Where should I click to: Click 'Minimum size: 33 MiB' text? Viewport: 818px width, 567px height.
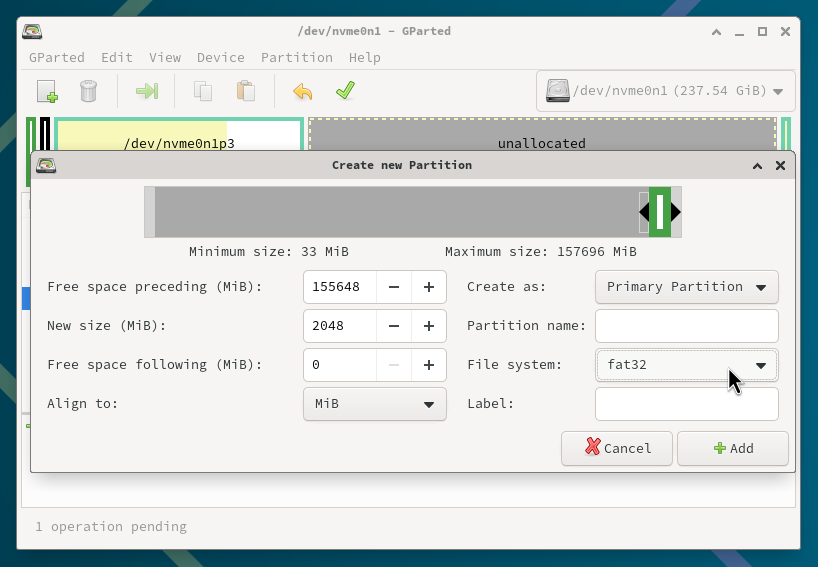coord(269,252)
